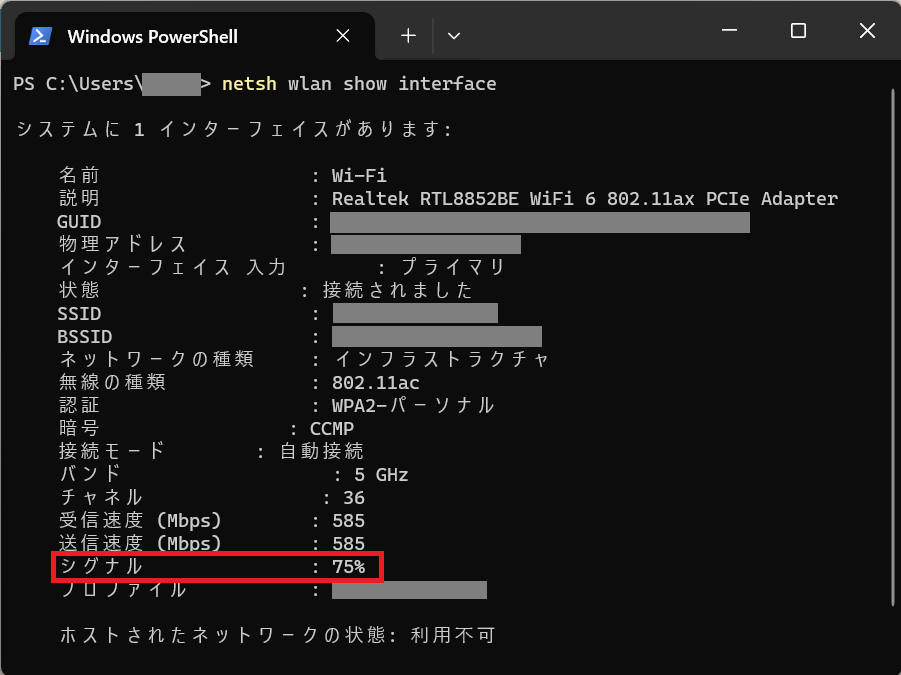Expand the new tab profile dropdown
Screen dimensions: 901x675
454,36
